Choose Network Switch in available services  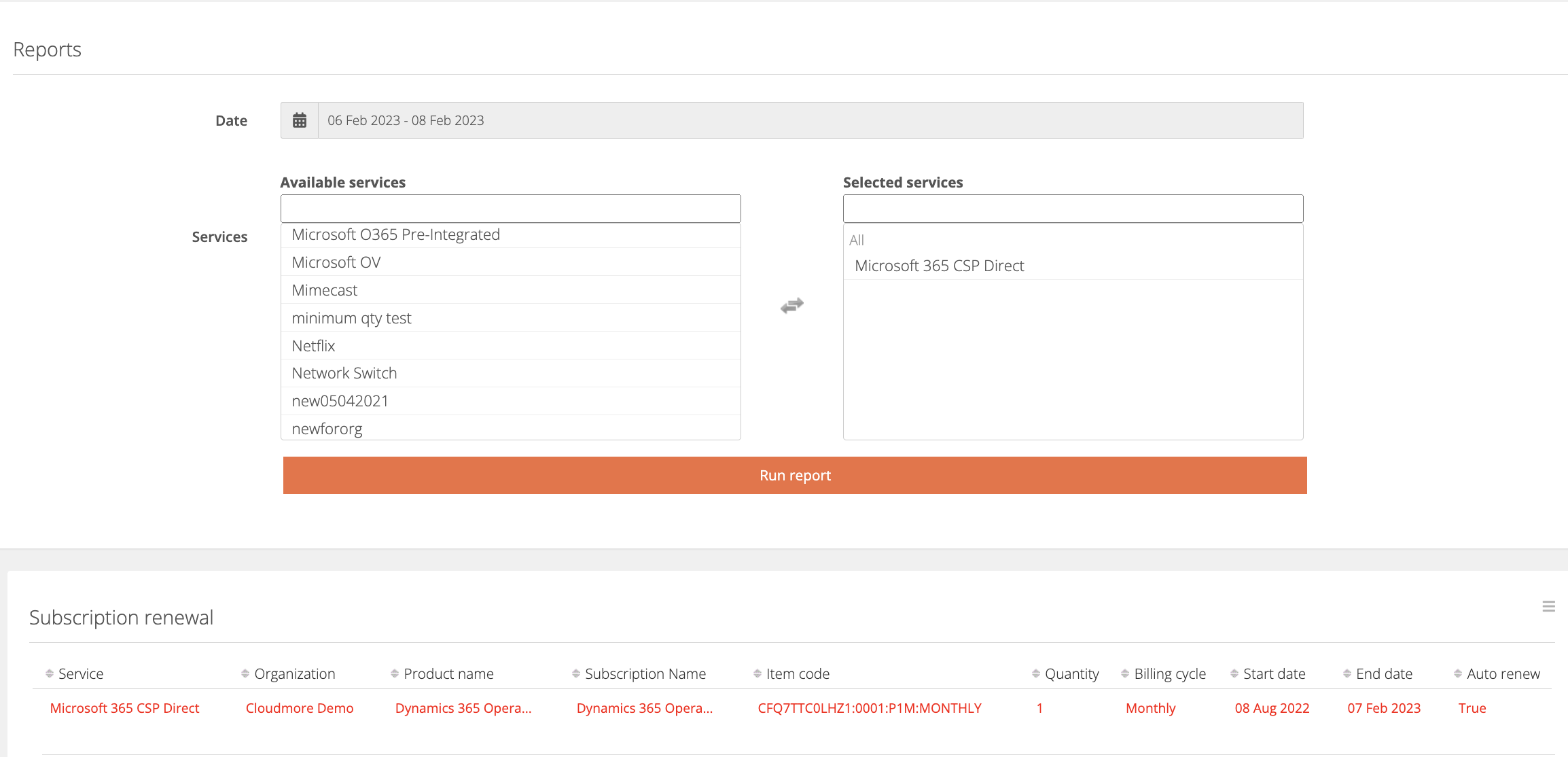tap(344, 373)
